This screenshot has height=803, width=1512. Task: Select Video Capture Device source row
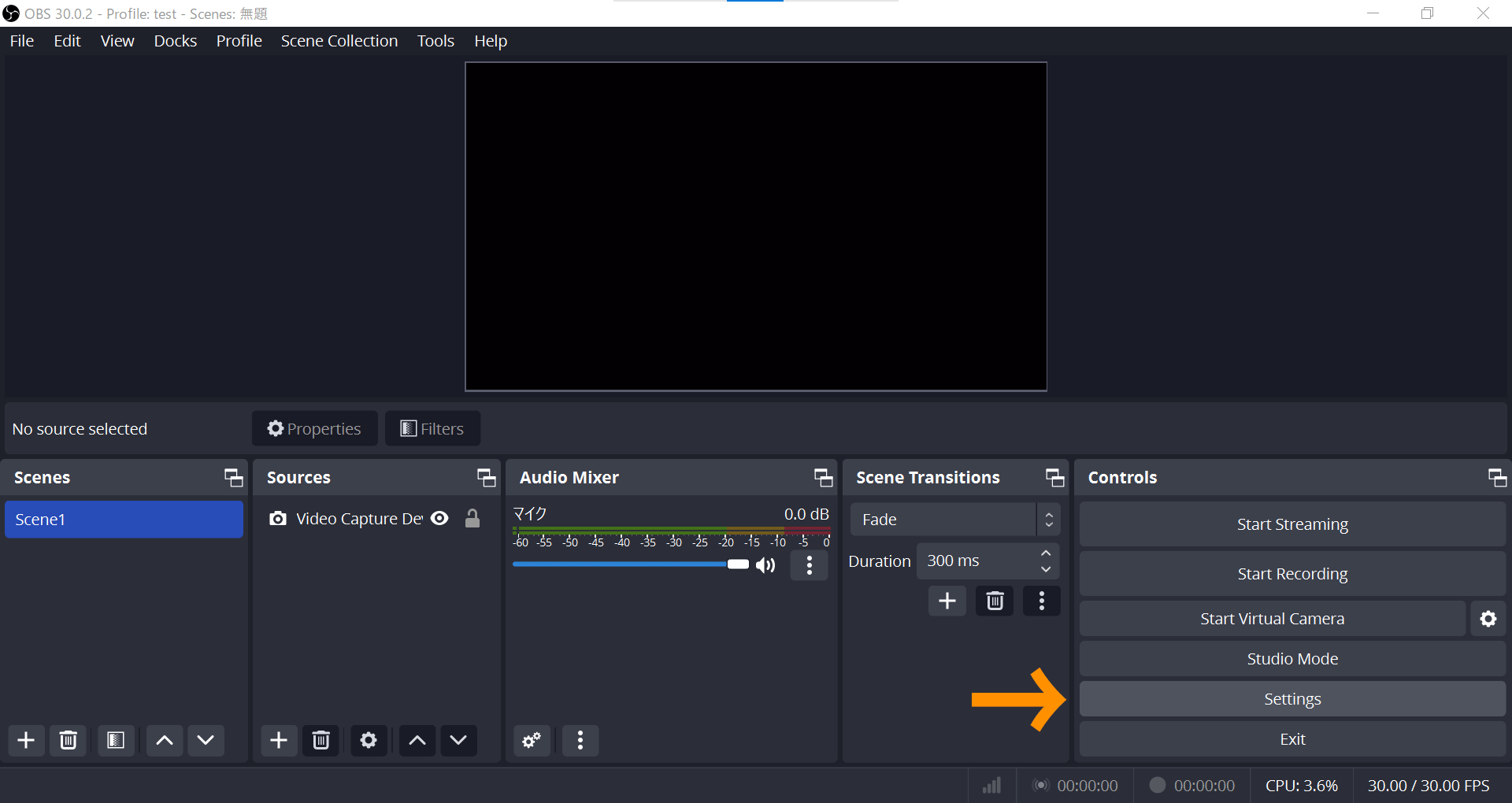[x=376, y=518]
